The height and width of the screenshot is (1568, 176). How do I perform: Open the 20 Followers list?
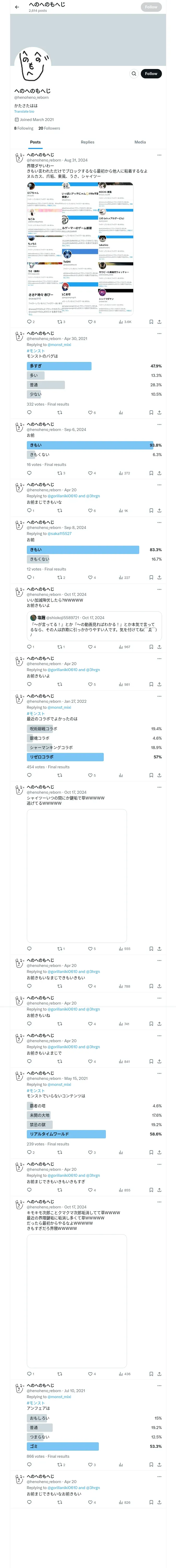coord(49,128)
